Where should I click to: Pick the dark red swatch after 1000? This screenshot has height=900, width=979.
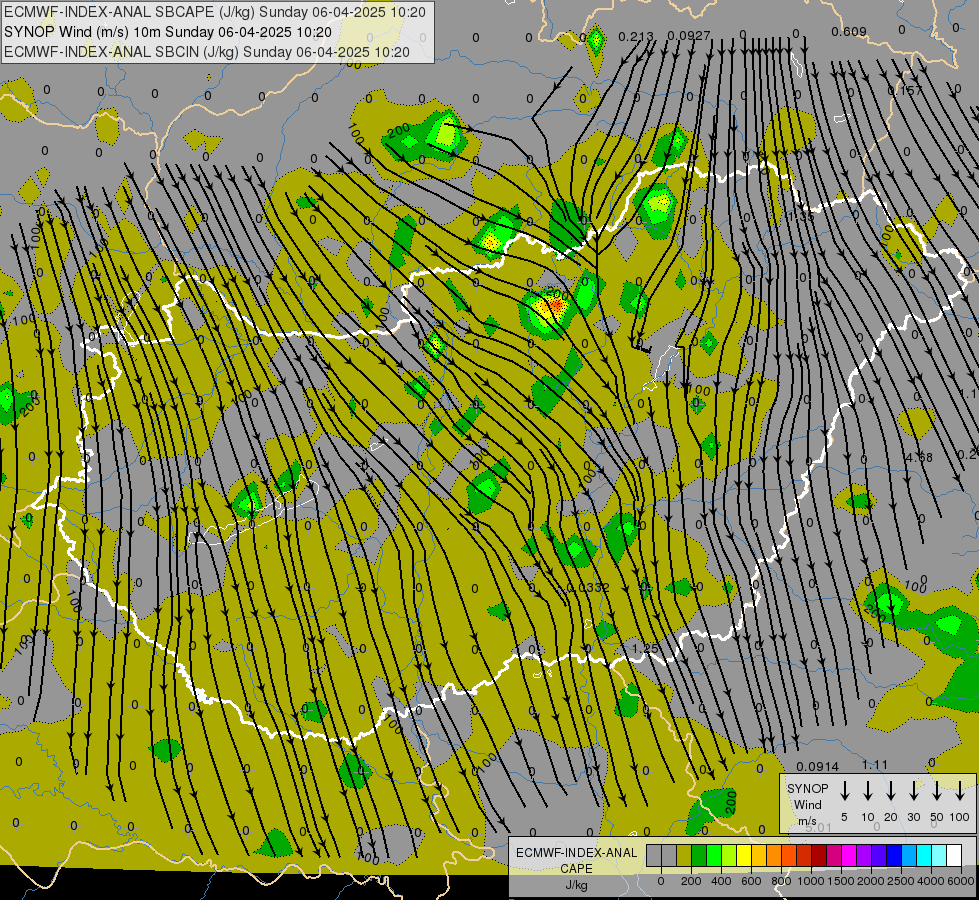819,855
